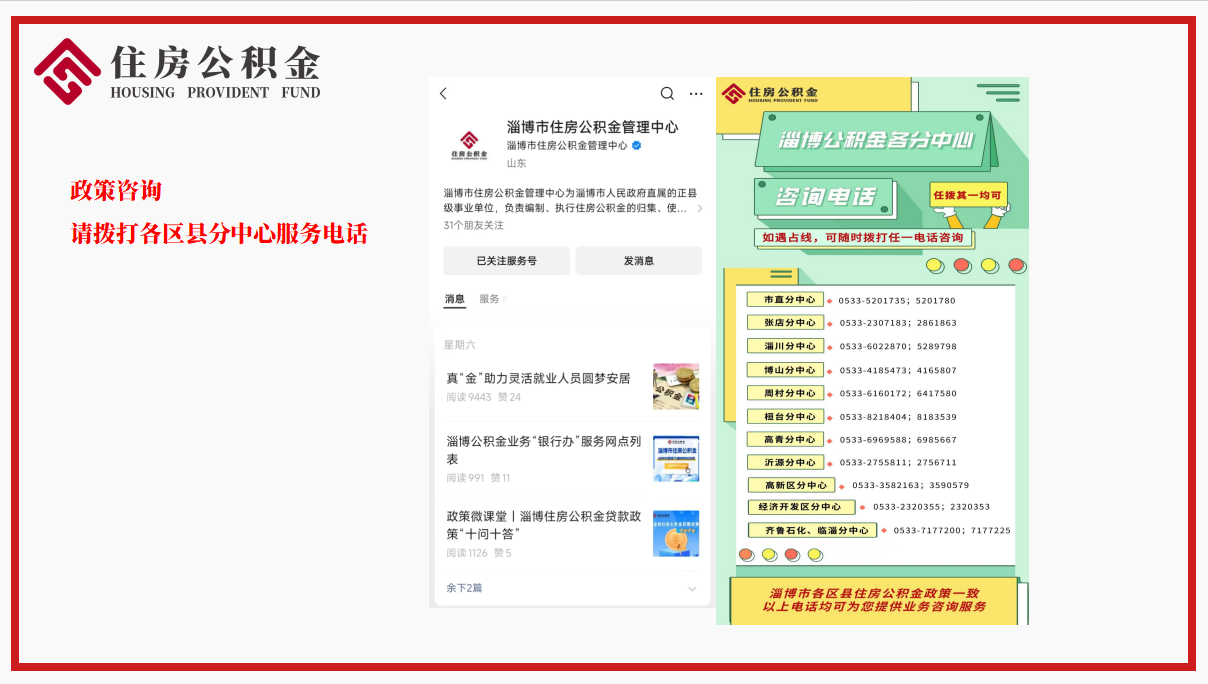The height and width of the screenshot is (684, 1208).
Task: Open article 真"金"助力灵活就业人员圆梦安居
Action: (x=538, y=378)
